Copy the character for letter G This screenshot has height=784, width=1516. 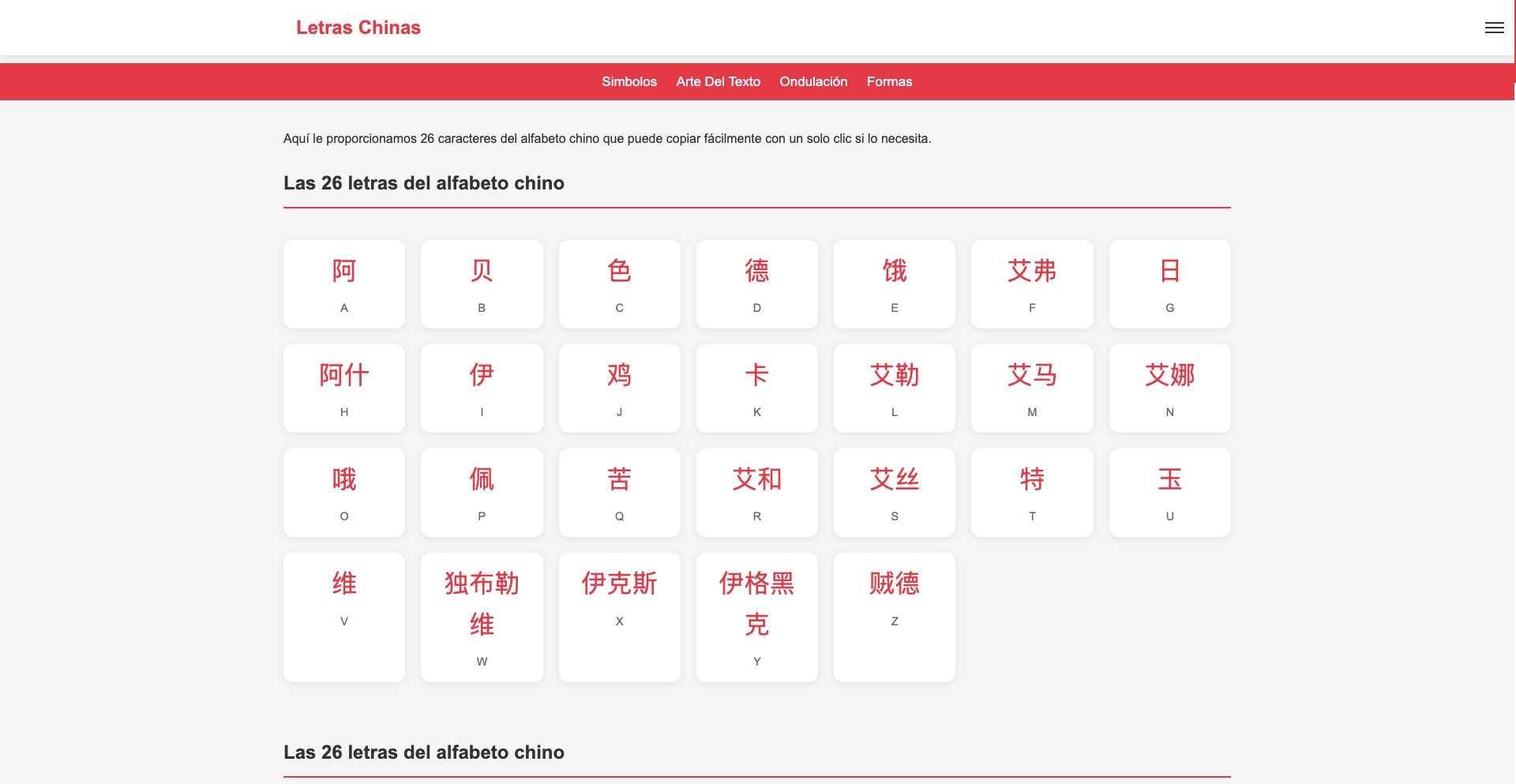(1169, 283)
